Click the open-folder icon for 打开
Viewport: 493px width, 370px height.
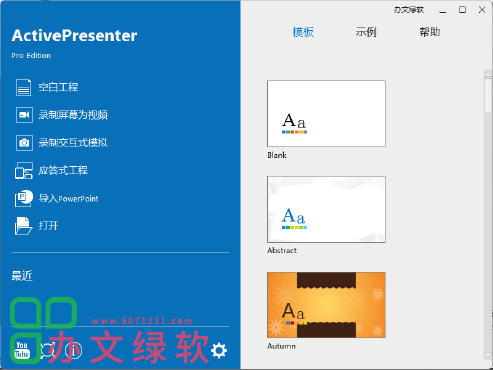point(23,226)
